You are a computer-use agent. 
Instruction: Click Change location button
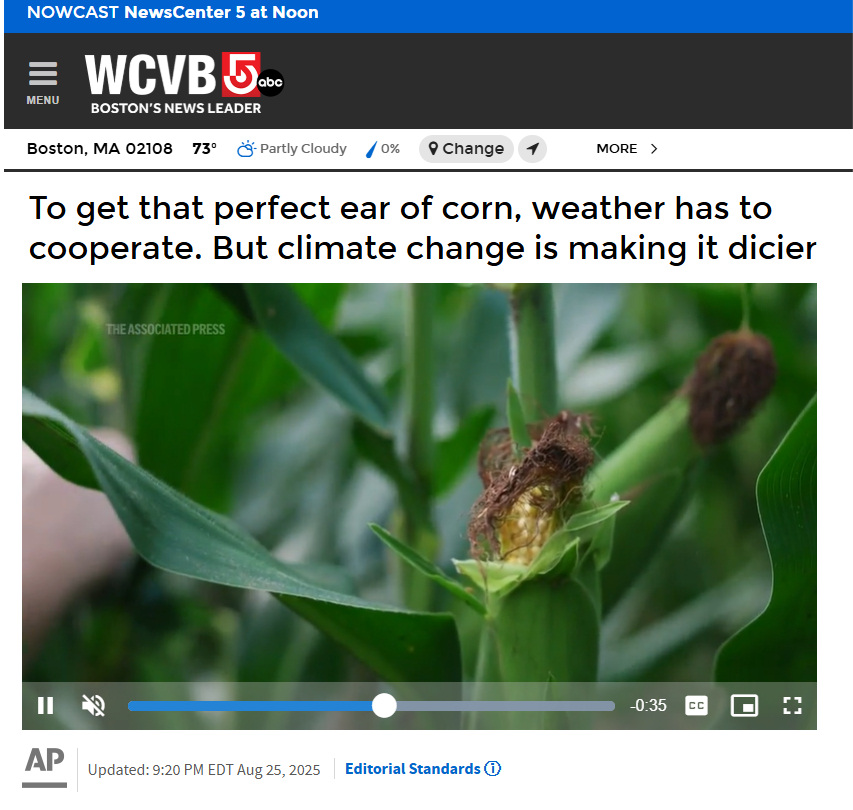click(x=466, y=149)
